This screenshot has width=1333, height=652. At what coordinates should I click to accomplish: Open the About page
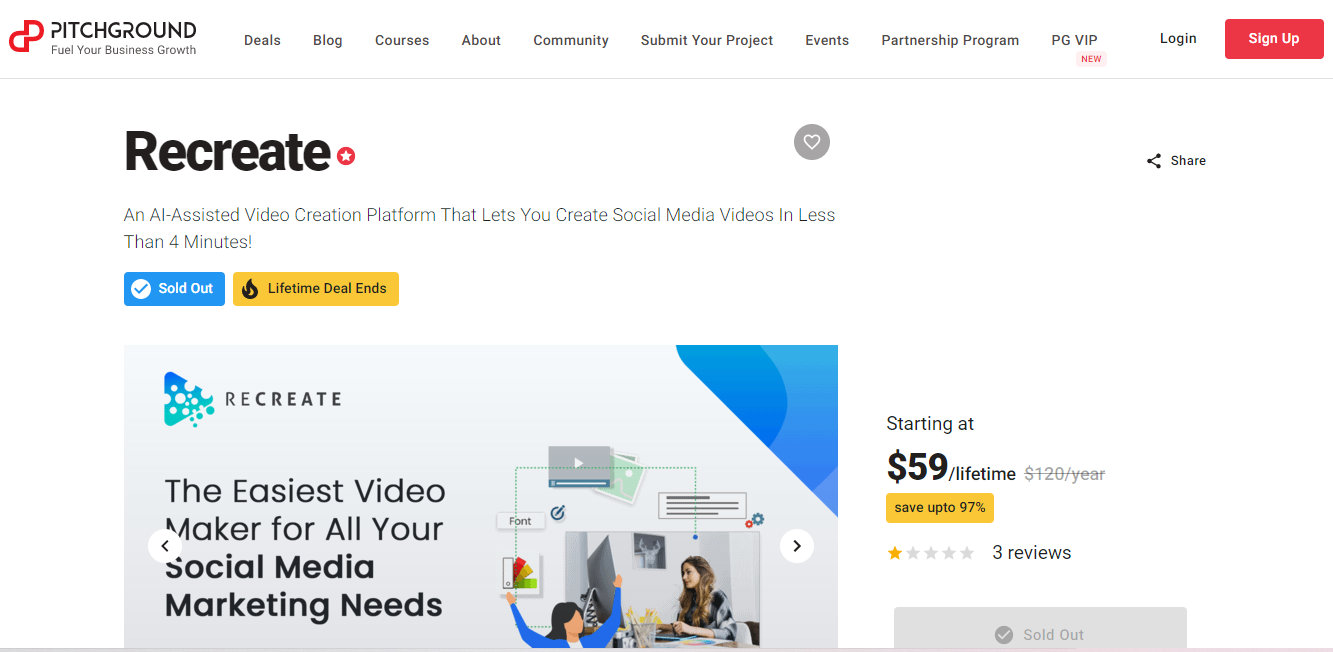(x=481, y=40)
